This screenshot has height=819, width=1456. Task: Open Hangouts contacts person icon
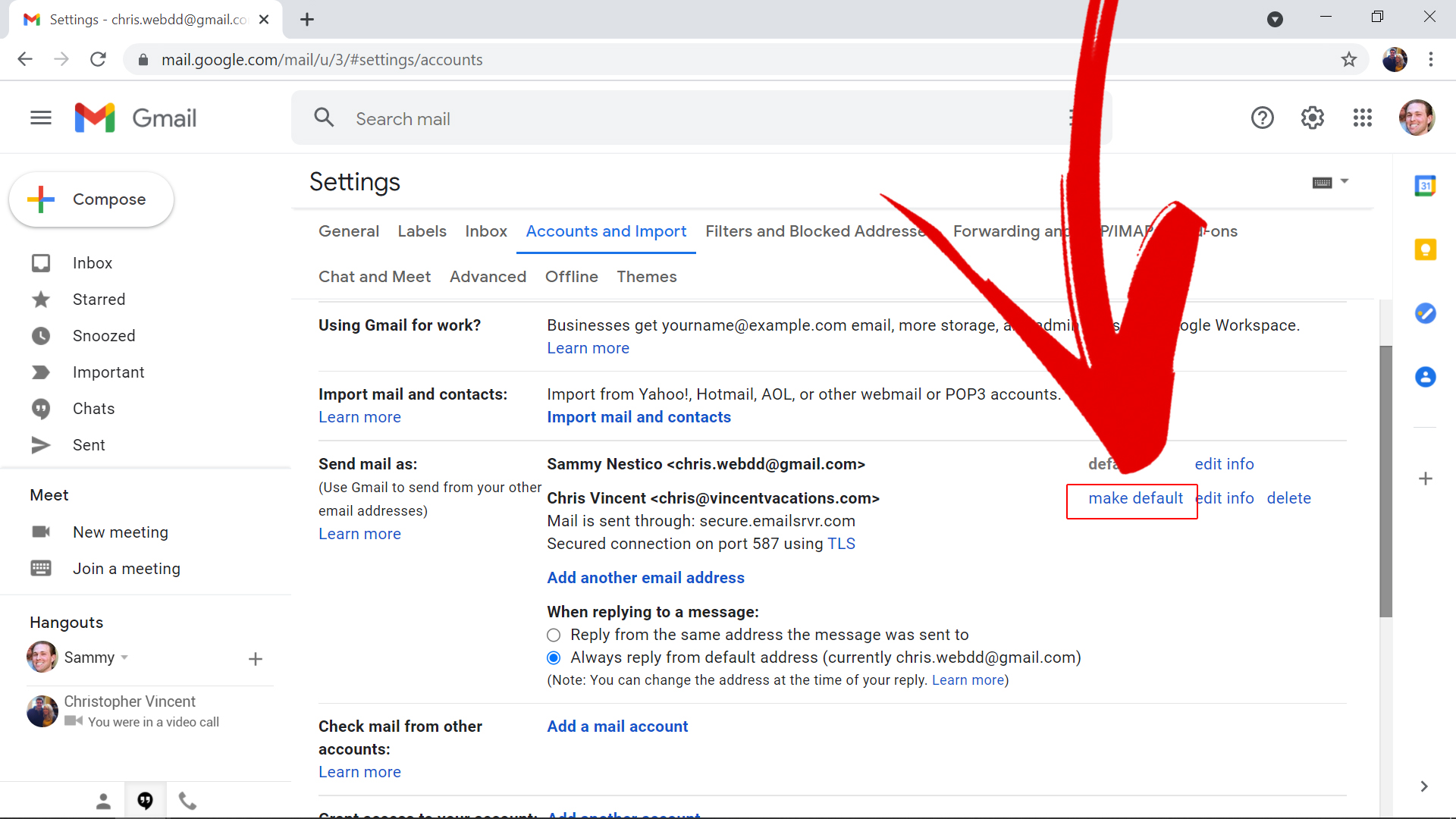(x=104, y=801)
